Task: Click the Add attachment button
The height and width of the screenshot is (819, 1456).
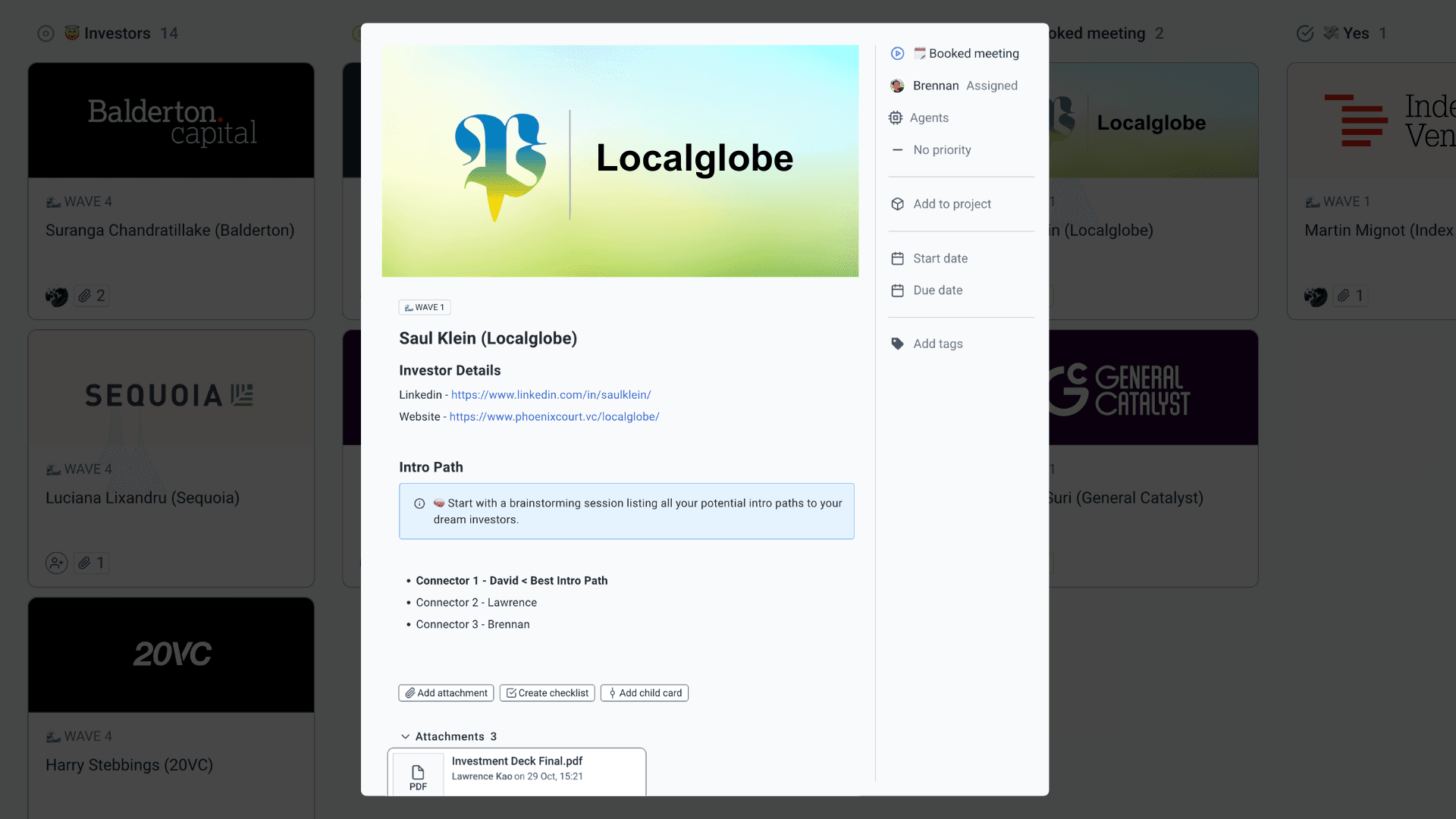Action: [x=446, y=693]
